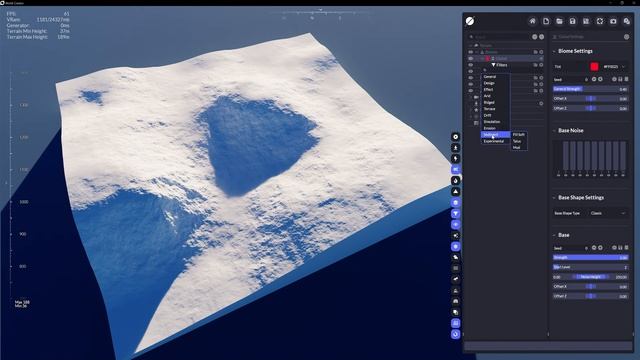Image resolution: width=640 pixels, height=360 pixels.
Task: Click the download arrow icon in vertical toolbar
Action: [x=456, y=147]
